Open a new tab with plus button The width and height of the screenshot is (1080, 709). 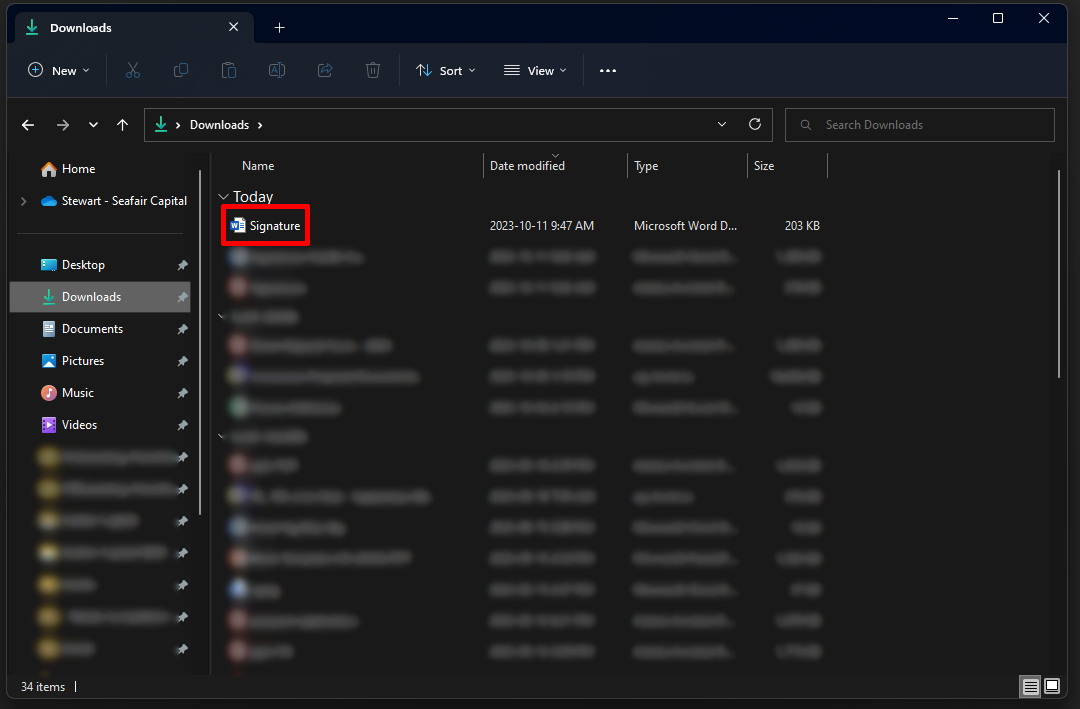tap(279, 28)
